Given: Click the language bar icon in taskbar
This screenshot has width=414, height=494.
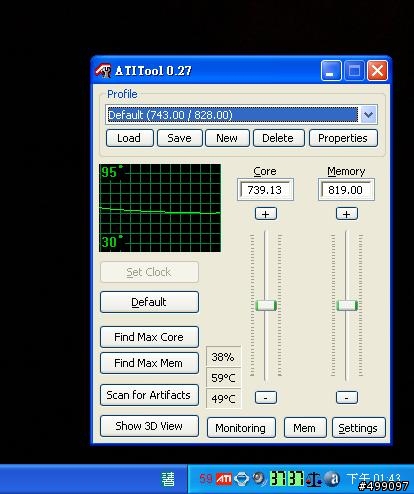Looking at the screenshot, I should (168, 479).
